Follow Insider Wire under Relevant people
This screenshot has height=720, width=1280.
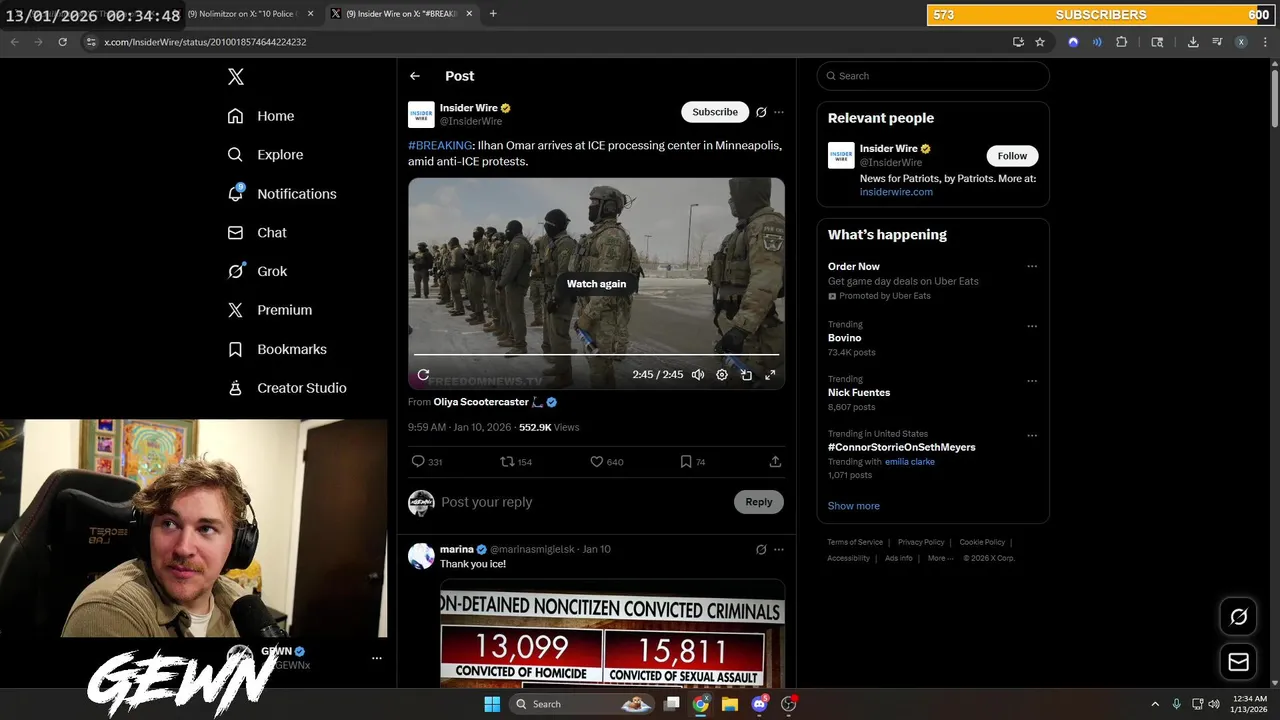(1012, 156)
